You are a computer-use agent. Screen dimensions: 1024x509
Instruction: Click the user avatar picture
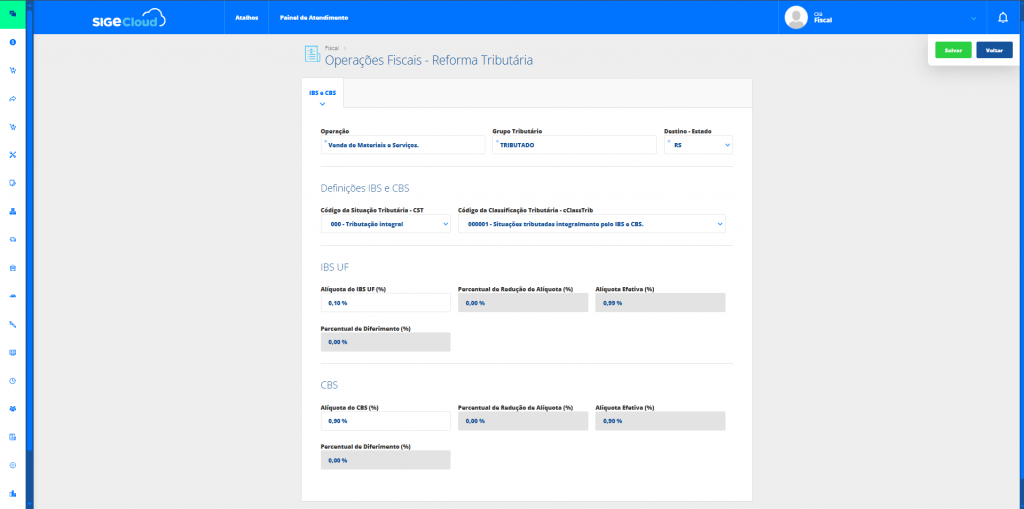(796, 17)
